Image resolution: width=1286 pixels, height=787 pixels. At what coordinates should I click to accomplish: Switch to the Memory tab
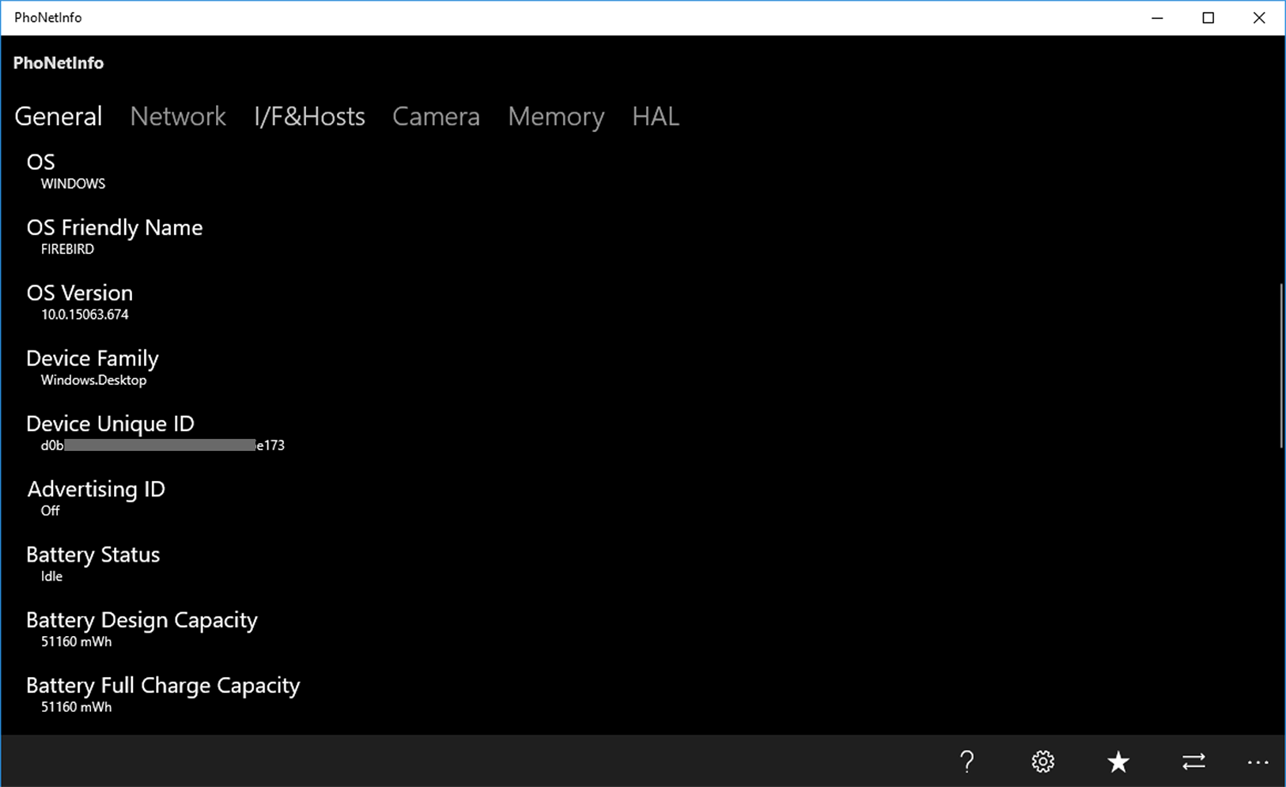tap(556, 116)
